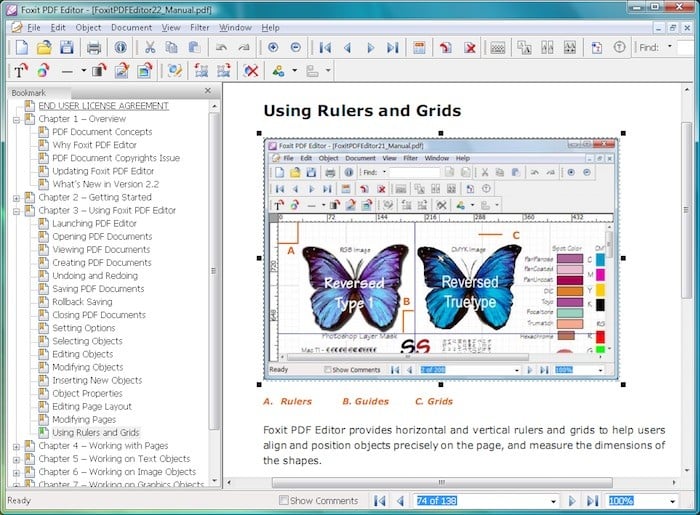Select PDF Document Concepts bookmark
Viewport: 700px width, 515px height.
pyautogui.click(x=102, y=132)
